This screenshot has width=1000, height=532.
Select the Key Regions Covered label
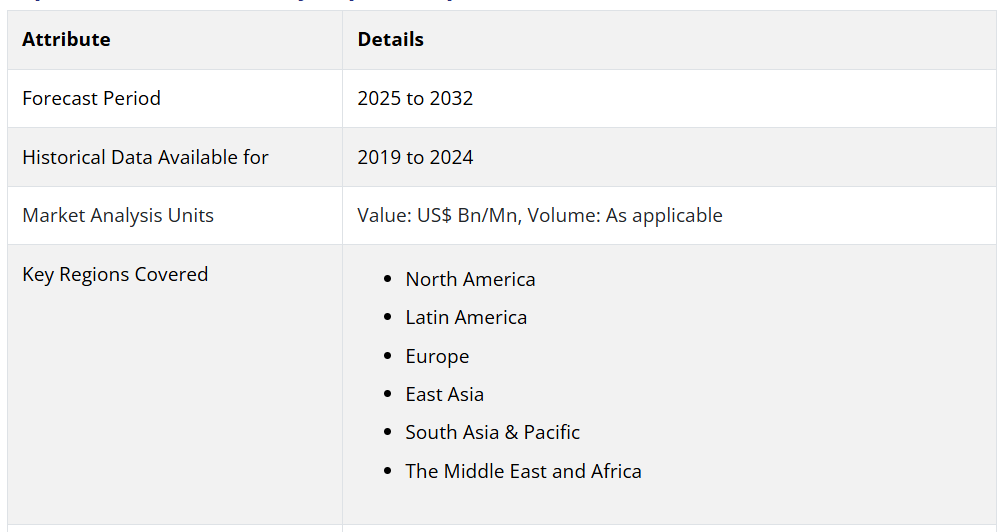pos(115,274)
